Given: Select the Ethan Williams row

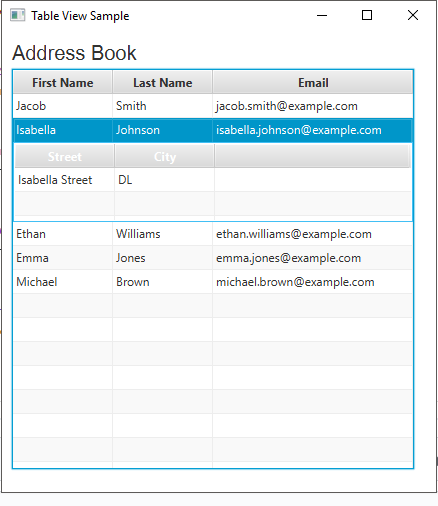Looking at the screenshot, I should tap(213, 234).
